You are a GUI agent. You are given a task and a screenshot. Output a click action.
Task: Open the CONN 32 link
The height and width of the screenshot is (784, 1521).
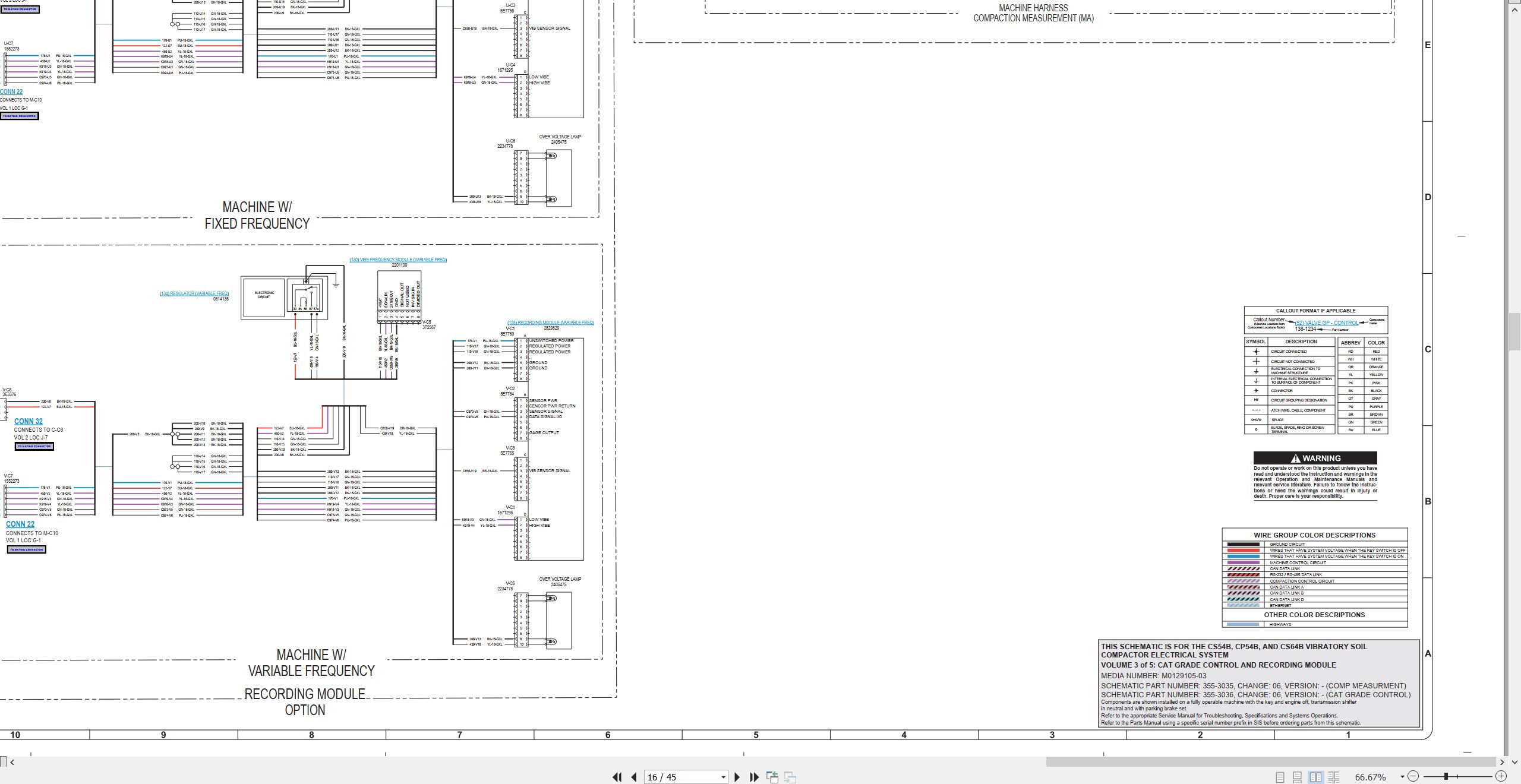(29, 421)
